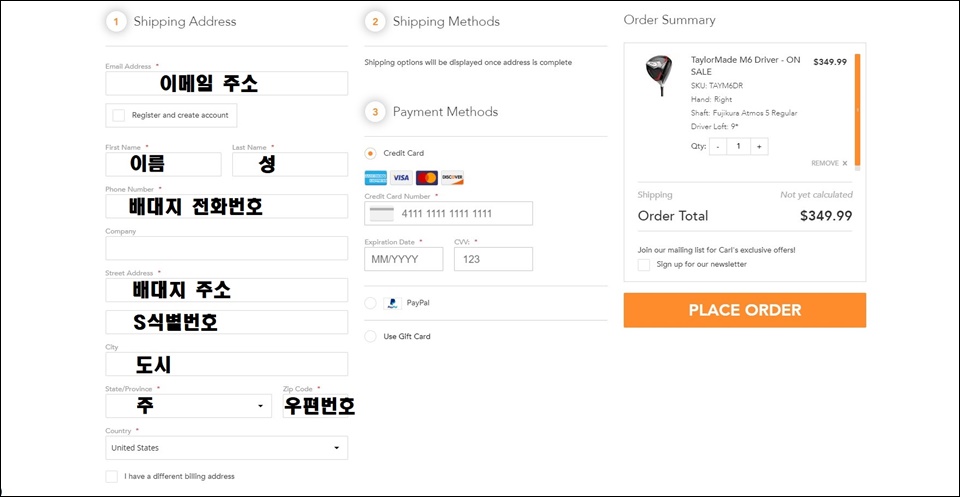The width and height of the screenshot is (960, 497).
Task: Select the PayPal payment radio button
Action: click(370, 303)
